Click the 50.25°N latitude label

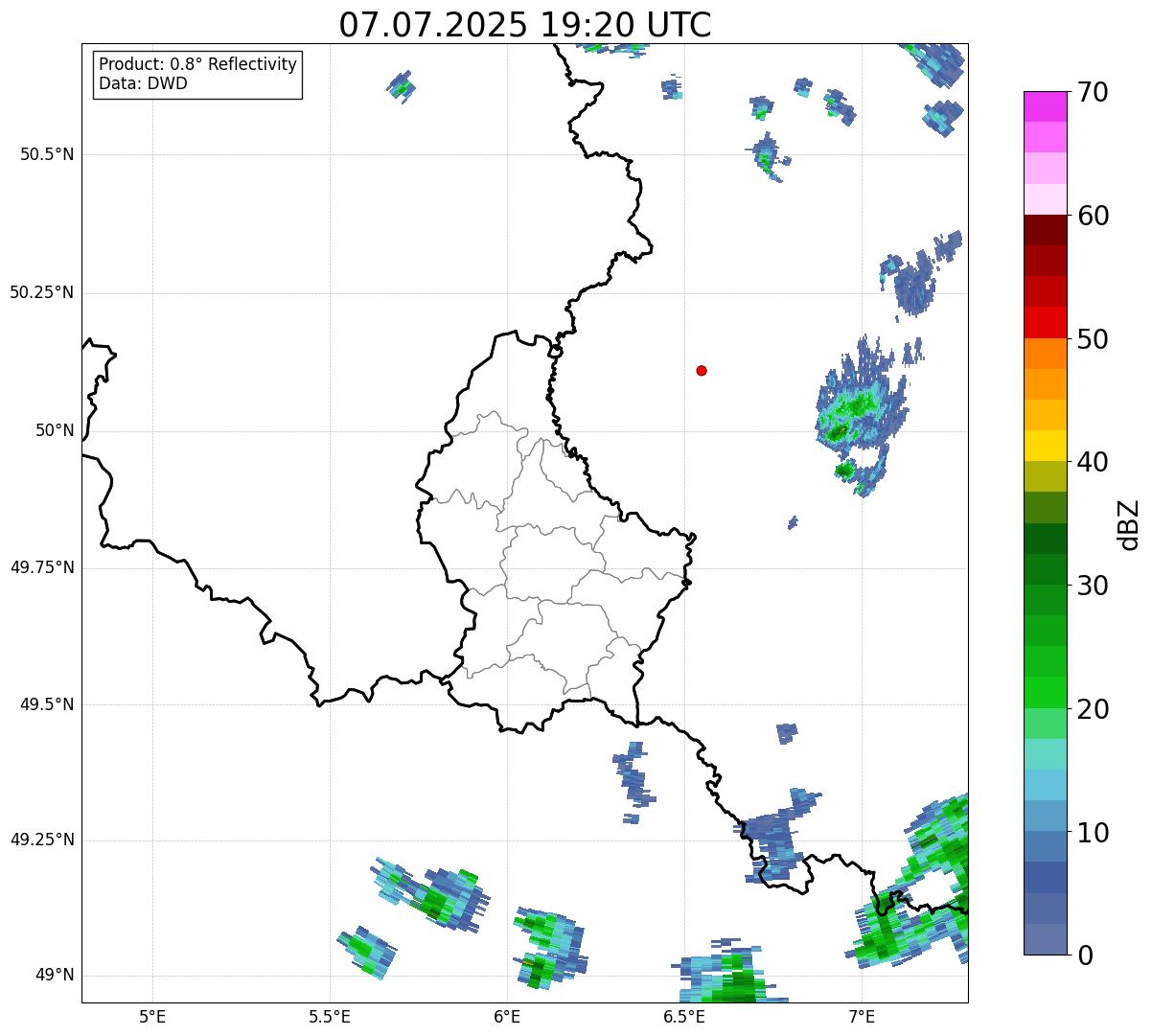pos(42,292)
